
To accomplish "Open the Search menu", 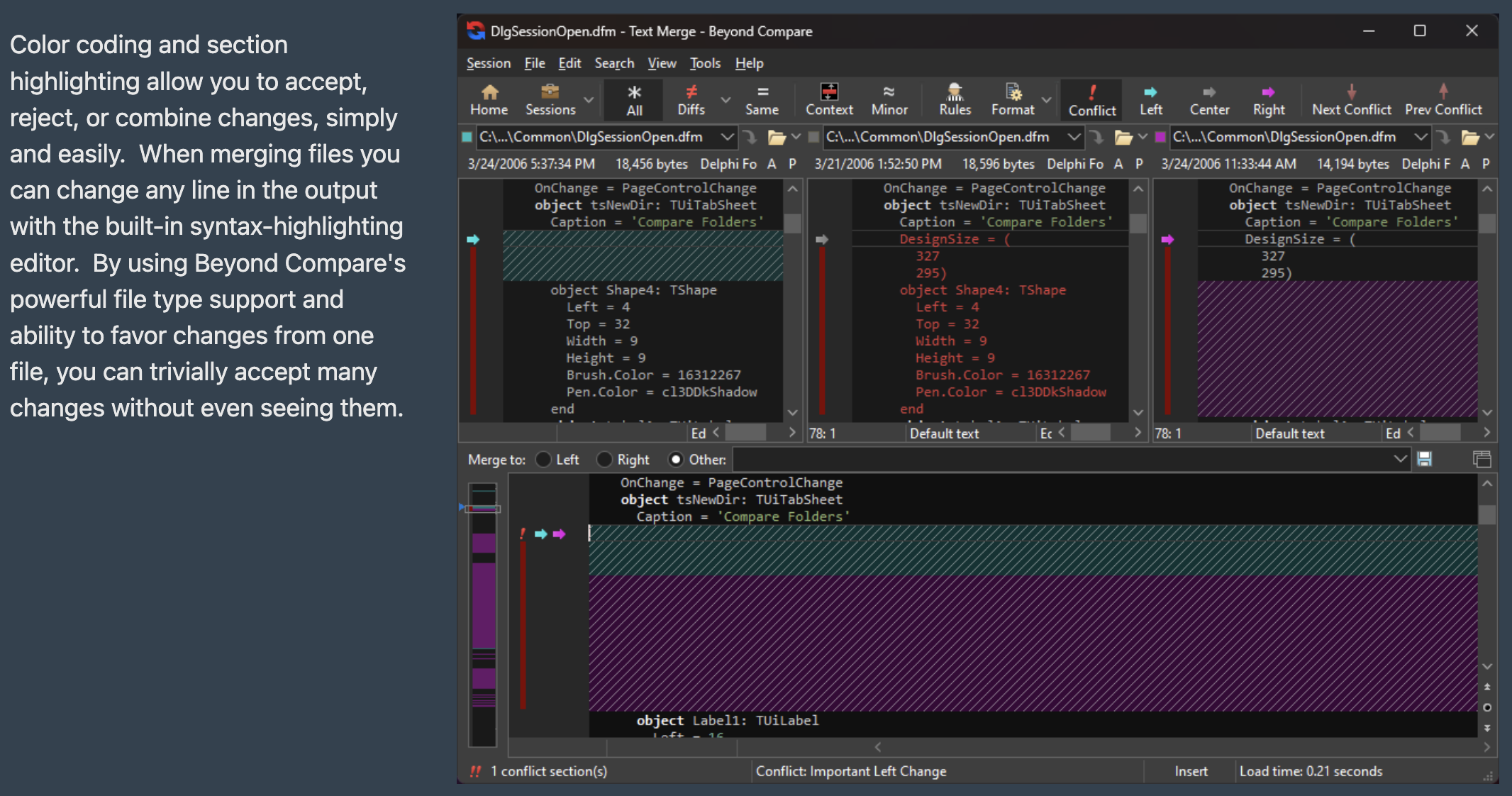I will point(614,63).
